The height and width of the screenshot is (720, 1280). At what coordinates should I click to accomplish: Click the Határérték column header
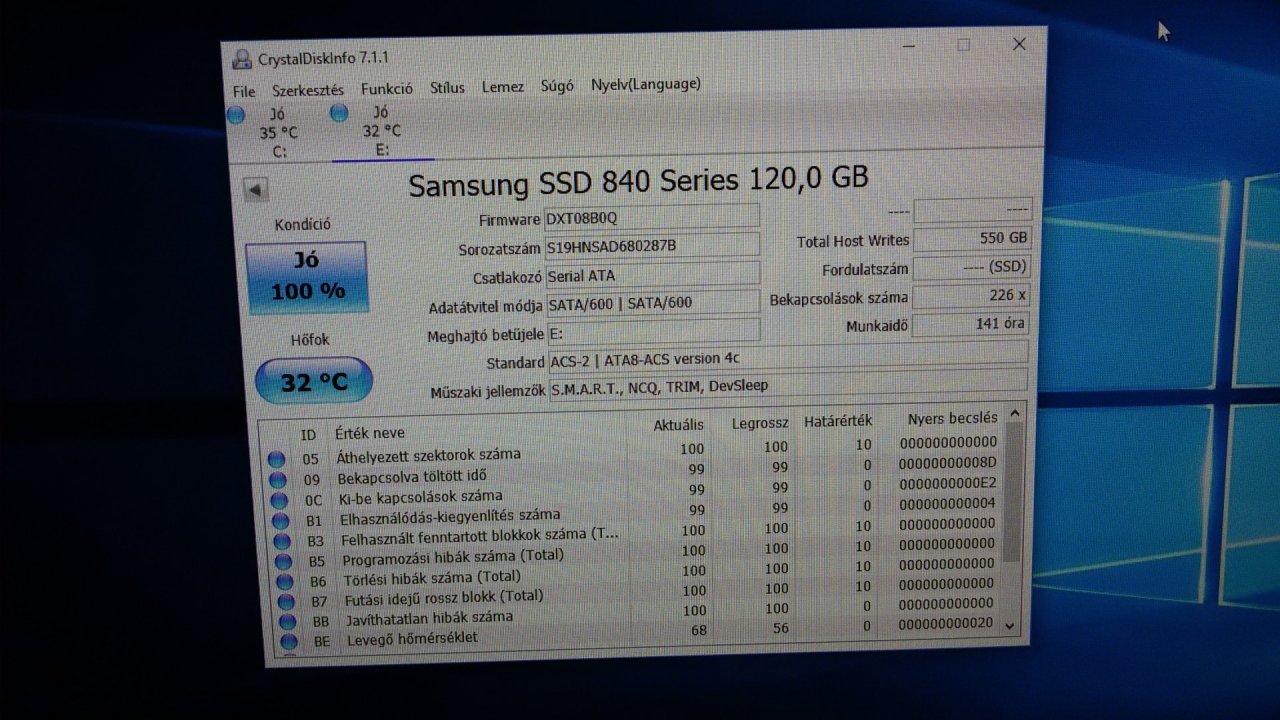tap(838, 421)
